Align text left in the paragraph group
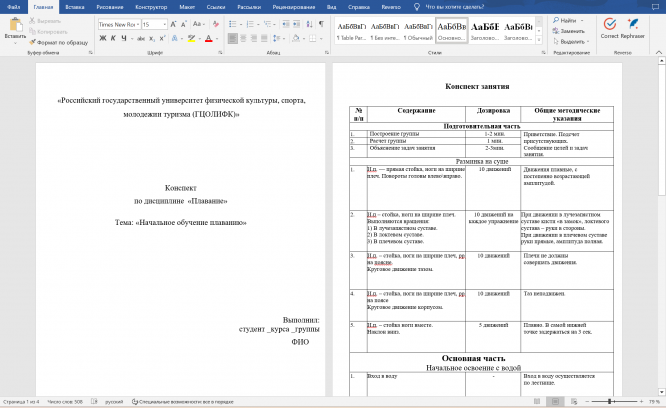This screenshot has height=408, width=666. (233, 38)
